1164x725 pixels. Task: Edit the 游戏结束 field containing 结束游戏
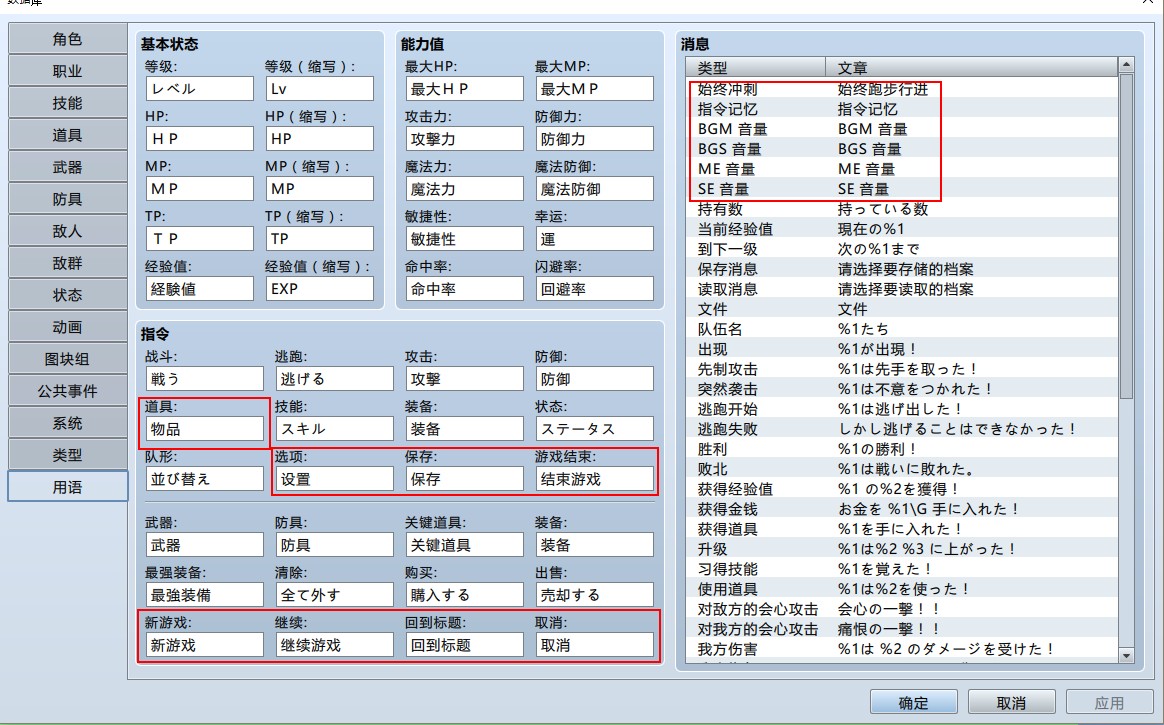pyautogui.click(x=595, y=479)
